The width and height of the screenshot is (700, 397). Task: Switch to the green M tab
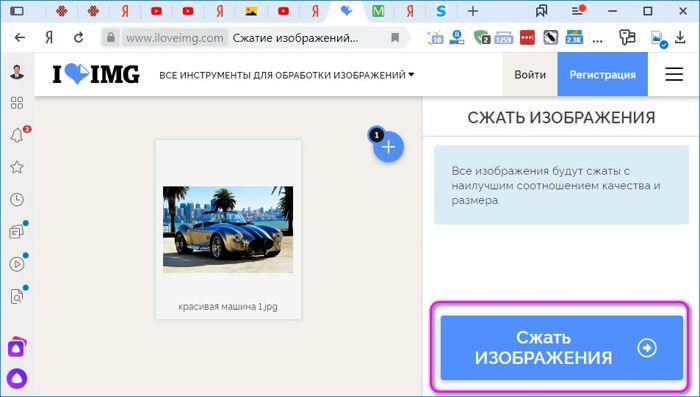(x=378, y=11)
